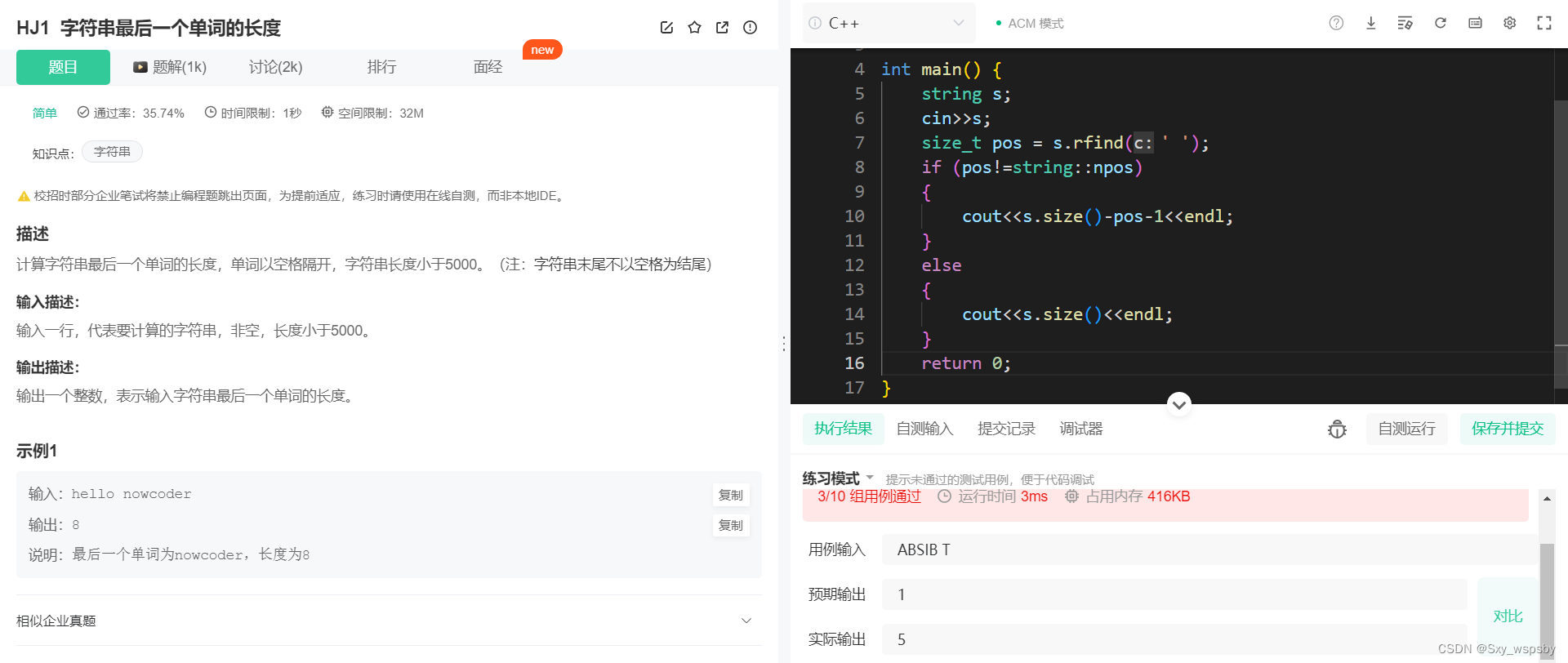1568x663 pixels.
Task: Click the report/info circle icon beside the title
Action: (750, 28)
